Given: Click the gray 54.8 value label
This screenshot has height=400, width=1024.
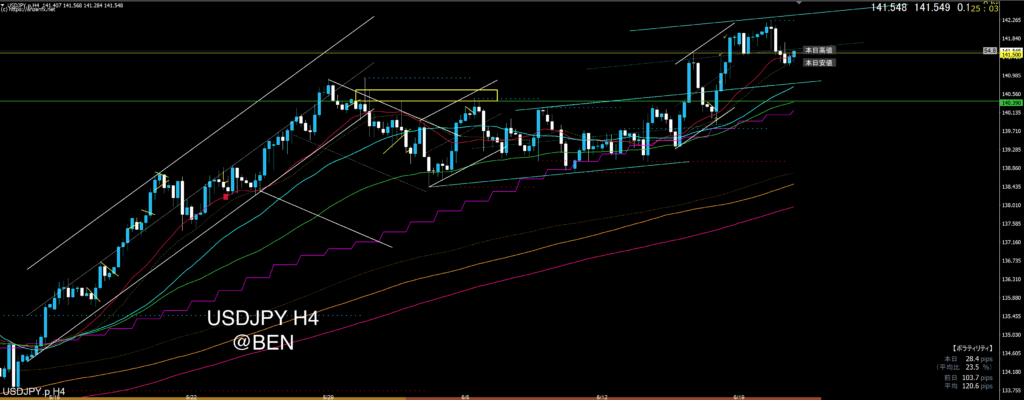Looking at the screenshot, I should (x=989, y=50).
